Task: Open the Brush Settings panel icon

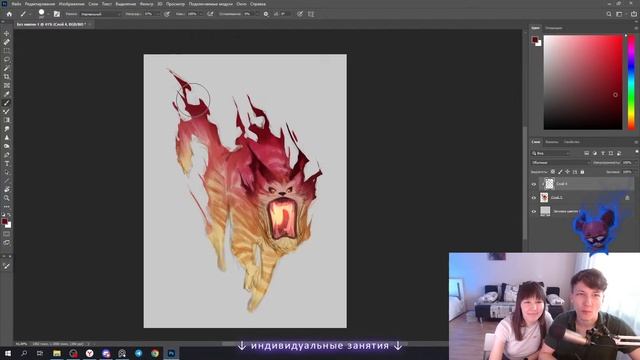Action: 57,14
